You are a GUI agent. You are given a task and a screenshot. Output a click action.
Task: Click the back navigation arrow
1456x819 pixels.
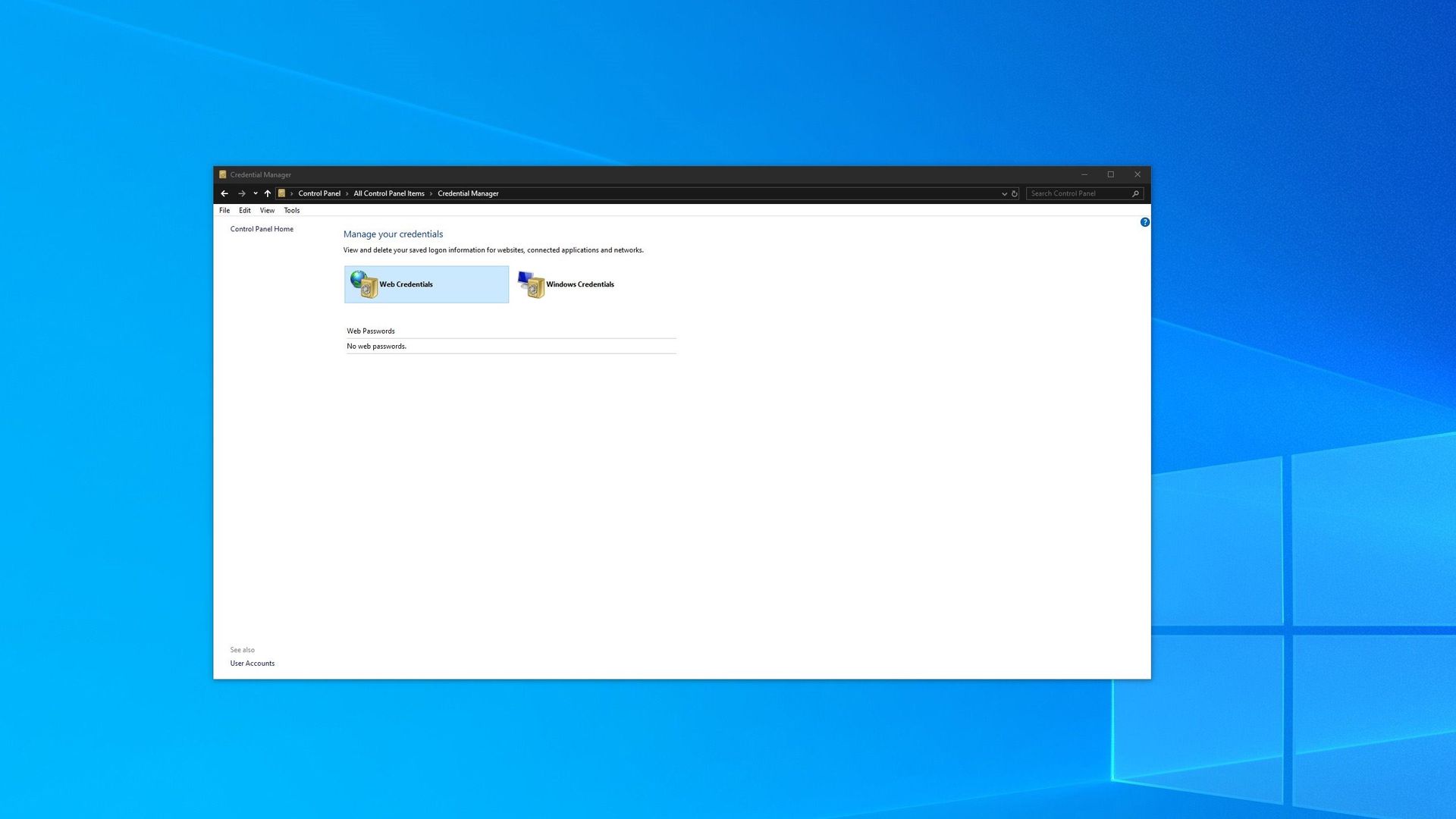tap(224, 193)
